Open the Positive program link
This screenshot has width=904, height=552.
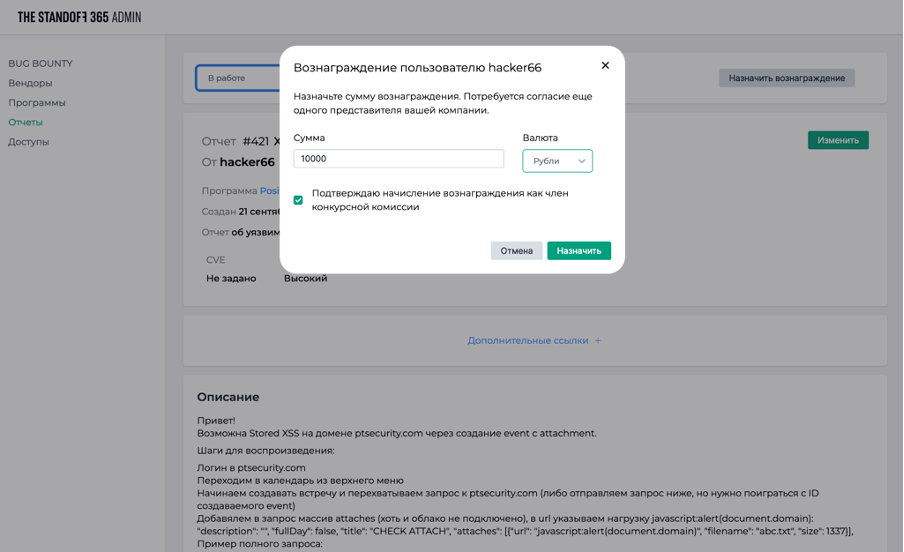269,191
